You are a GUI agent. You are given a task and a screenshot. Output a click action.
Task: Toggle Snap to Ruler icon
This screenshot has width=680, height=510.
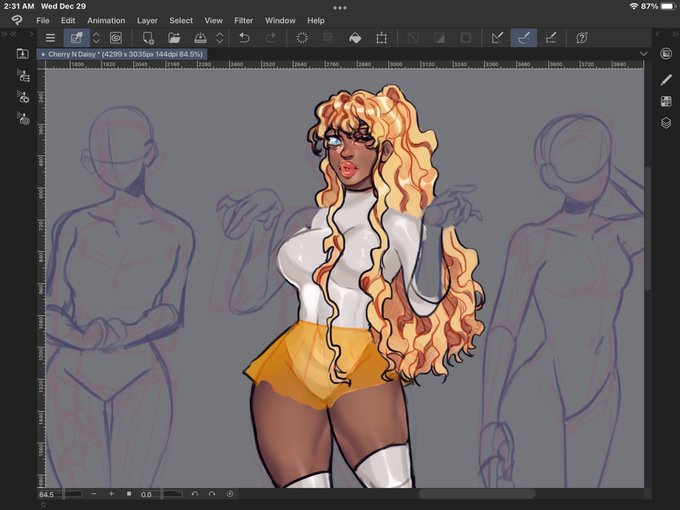(x=497, y=38)
